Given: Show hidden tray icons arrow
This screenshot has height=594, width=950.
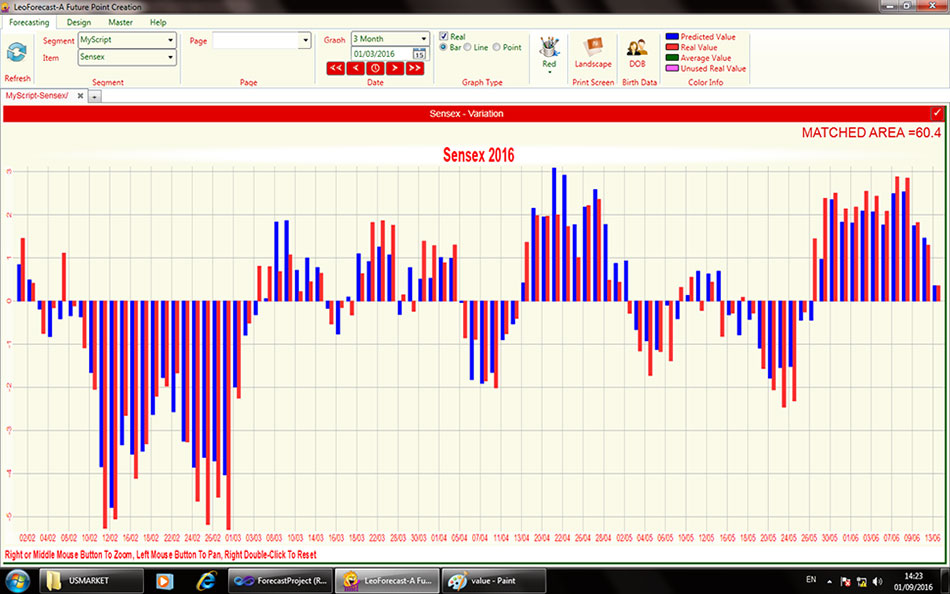Looking at the screenshot, I should 829,581.
